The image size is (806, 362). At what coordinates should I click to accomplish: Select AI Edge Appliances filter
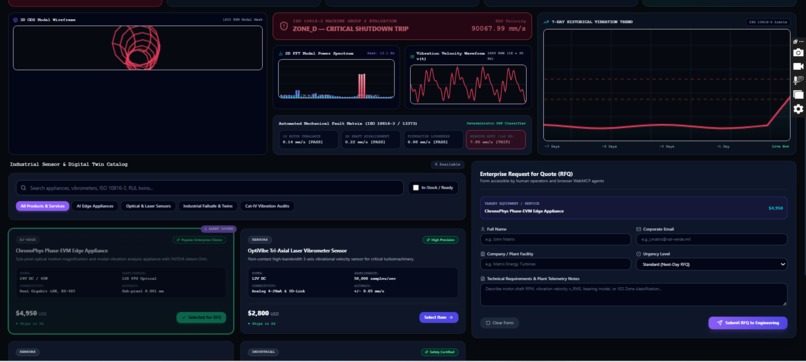click(95, 206)
